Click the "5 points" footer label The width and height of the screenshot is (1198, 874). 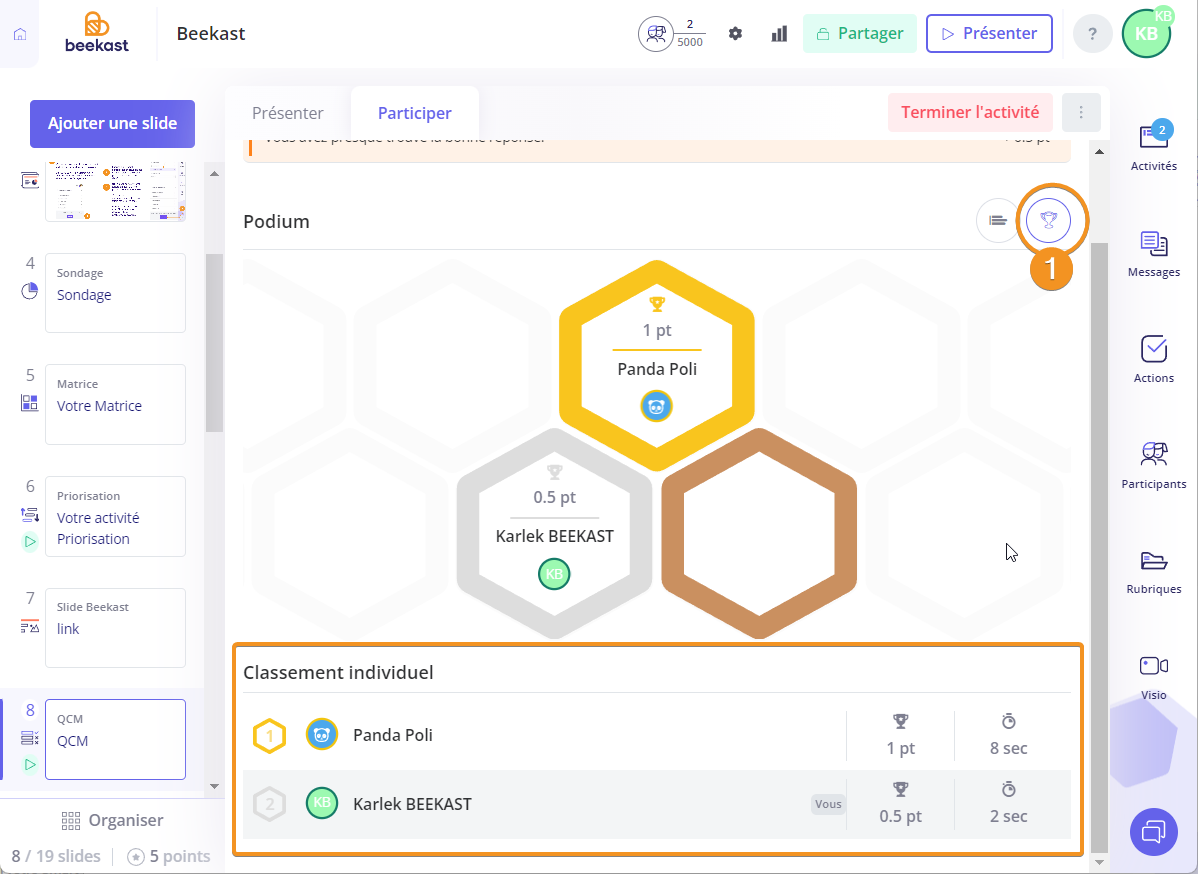tap(169, 856)
